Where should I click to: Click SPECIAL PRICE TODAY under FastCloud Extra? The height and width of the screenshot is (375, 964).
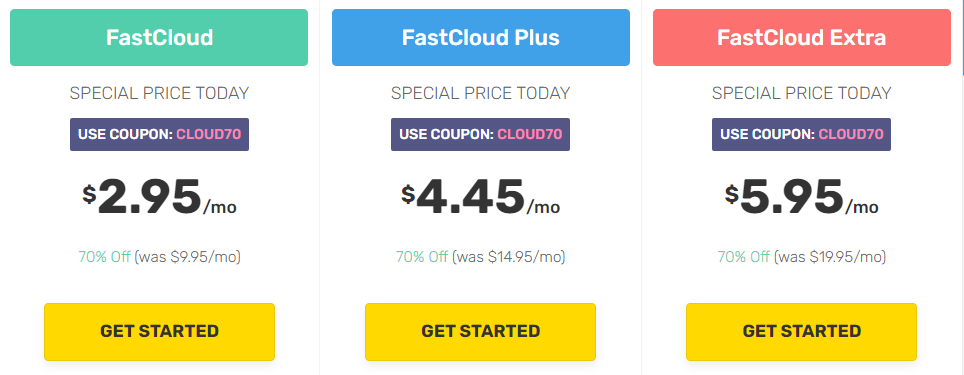click(801, 93)
